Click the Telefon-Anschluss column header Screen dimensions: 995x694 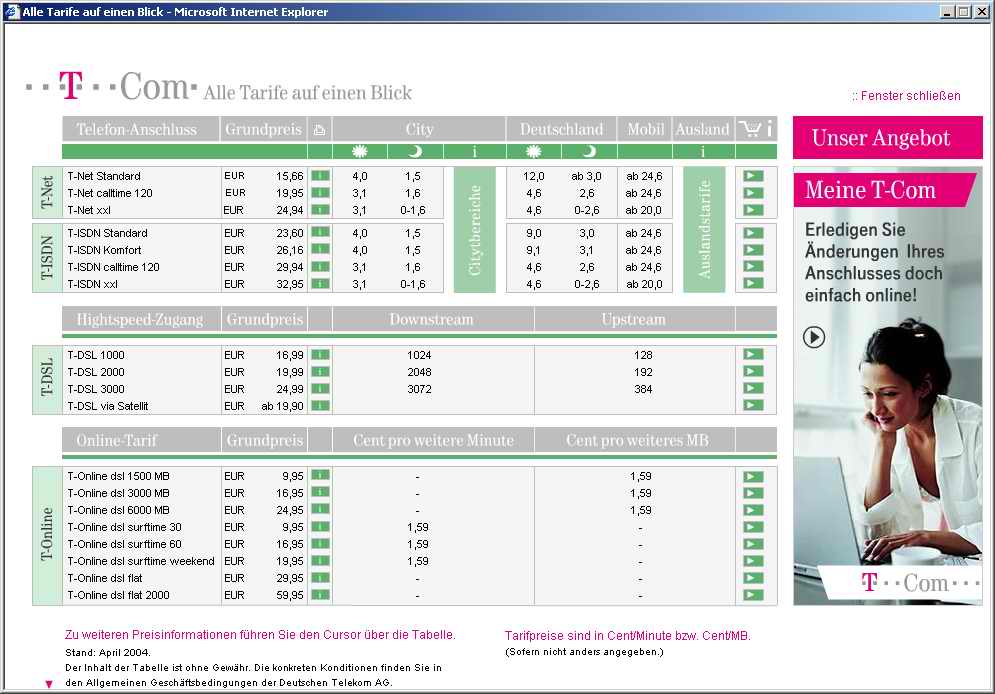pos(140,129)
